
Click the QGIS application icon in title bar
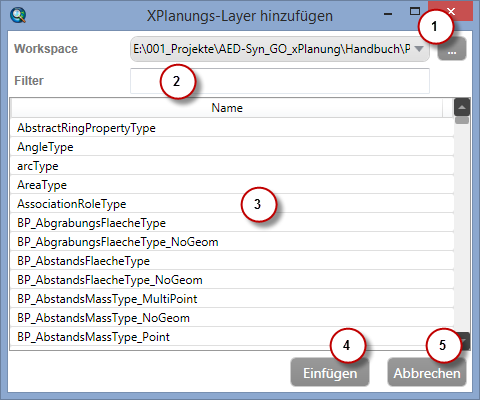point(18,15)
